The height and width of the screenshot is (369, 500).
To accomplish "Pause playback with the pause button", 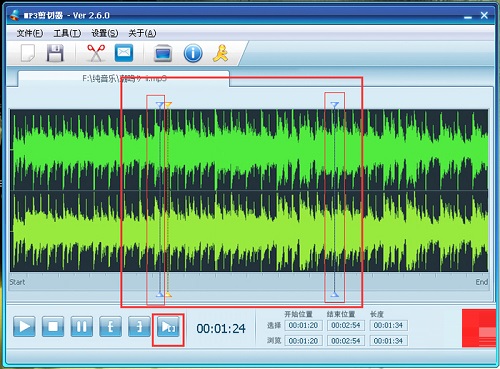I will click(82, 326).
